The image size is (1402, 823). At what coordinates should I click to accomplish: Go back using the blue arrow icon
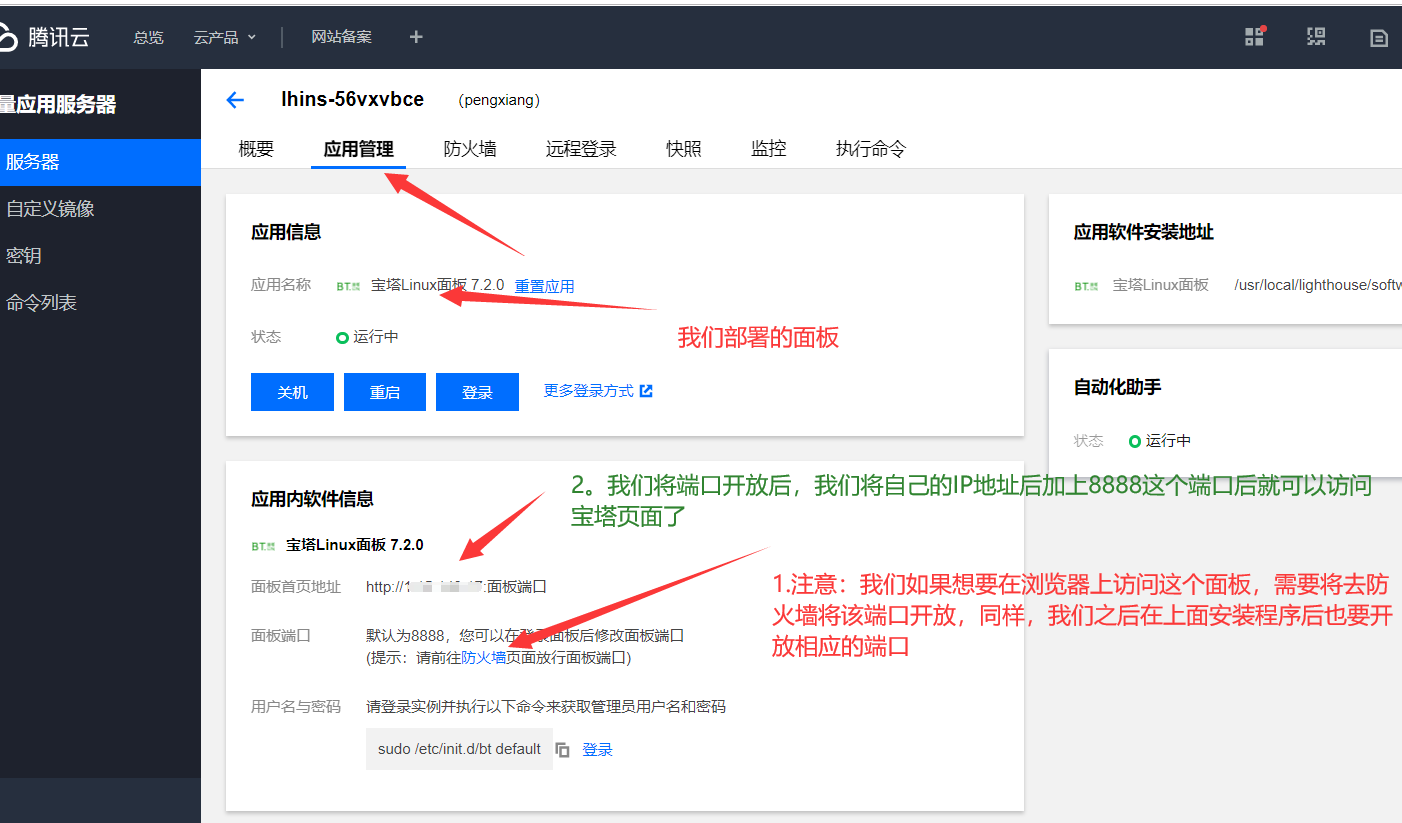[x=235, y=100]
